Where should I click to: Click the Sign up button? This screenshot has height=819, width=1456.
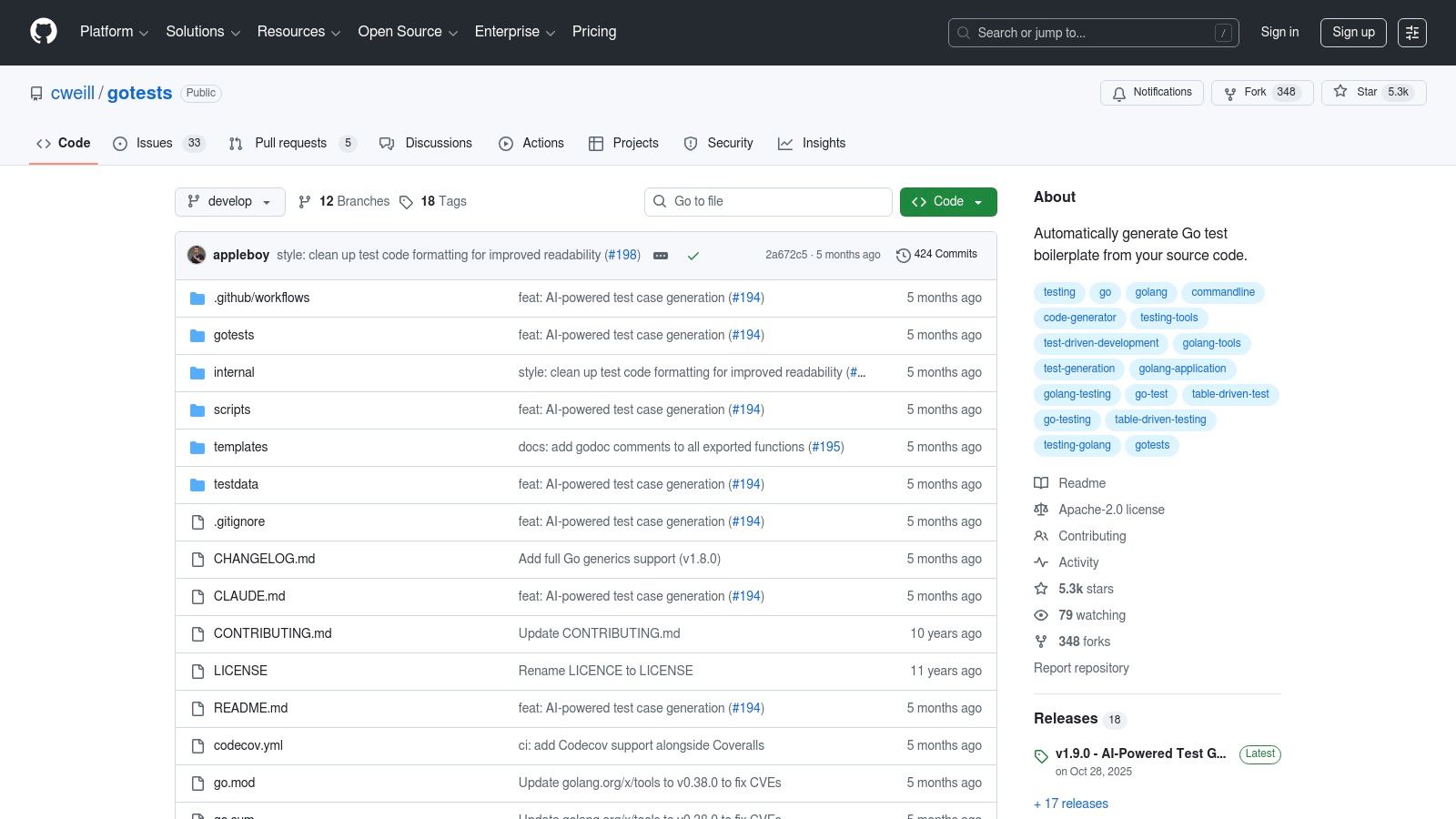click(x=1353, y=32)
